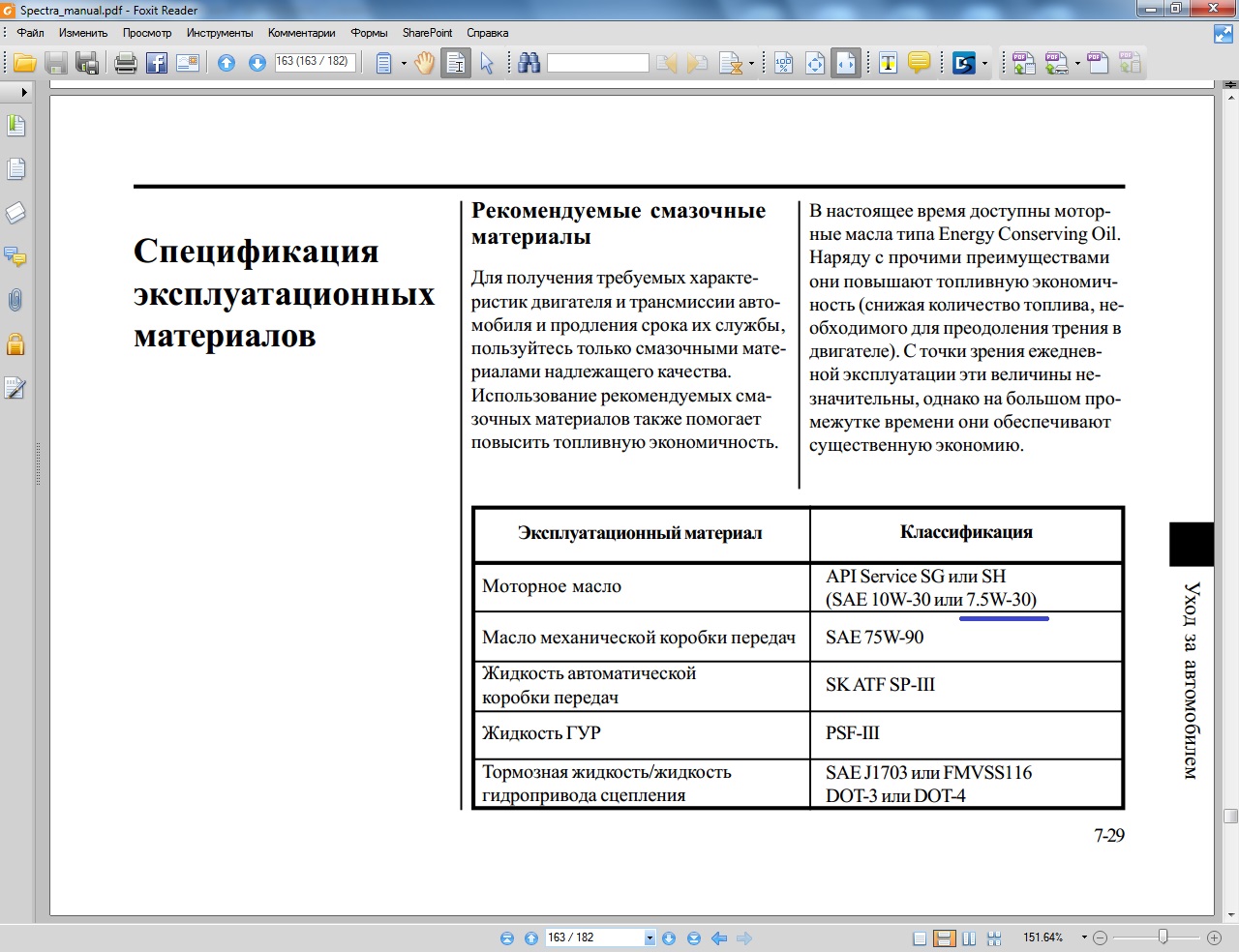Click the create PDF from scanner icon

[x=1056, y=64]
